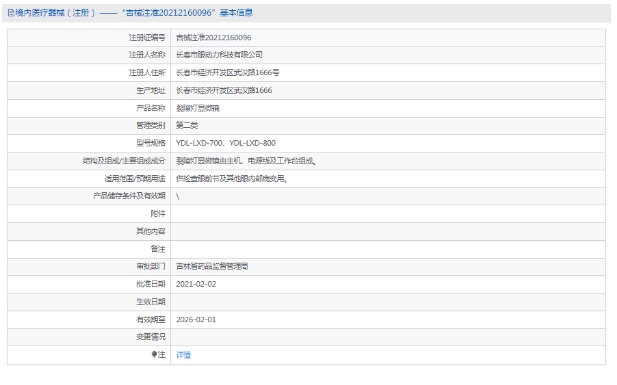Screen dimensions: 617x385
Task: Open the 详情 link in the last row
Action: [x=183, y=355]
